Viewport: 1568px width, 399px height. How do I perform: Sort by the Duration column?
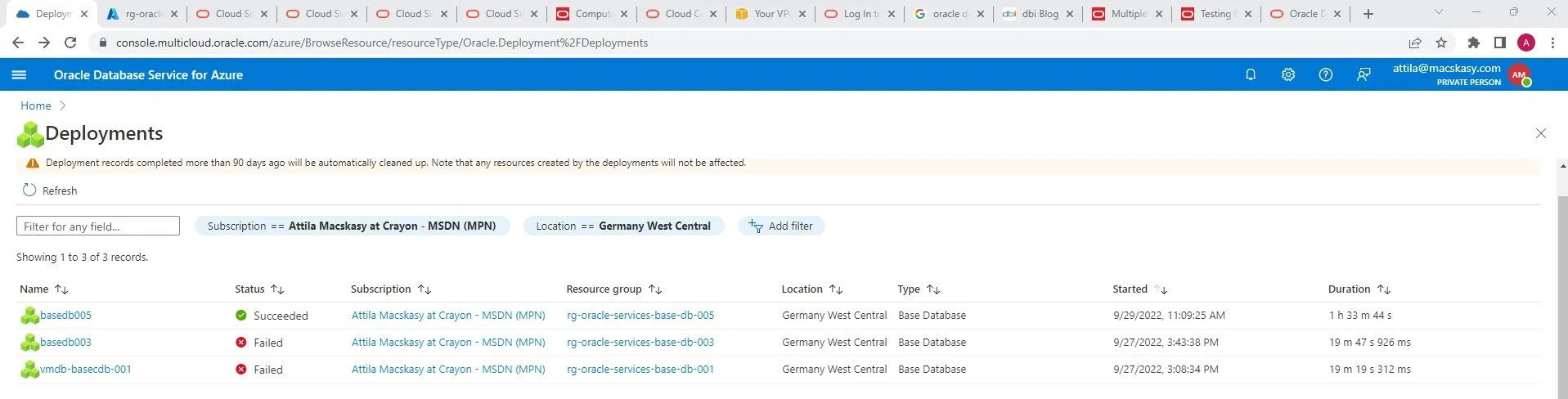1384,289
